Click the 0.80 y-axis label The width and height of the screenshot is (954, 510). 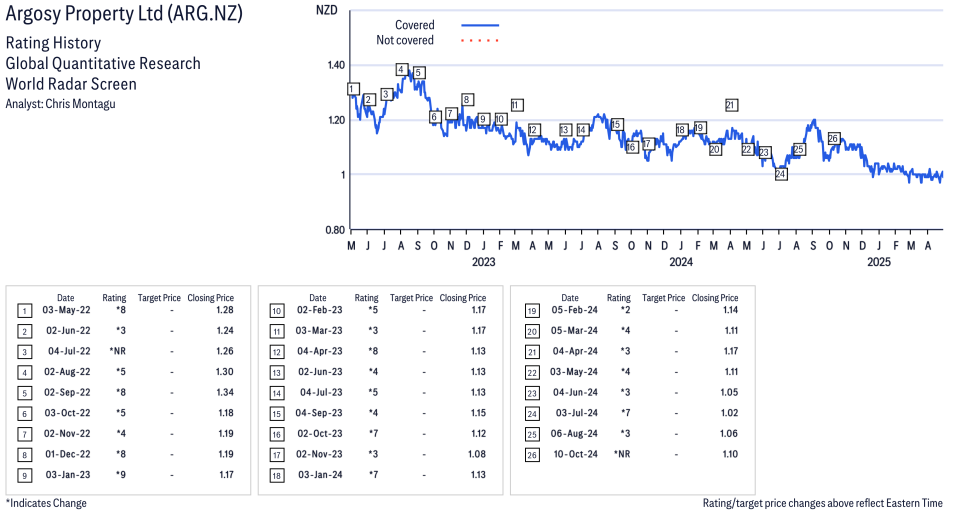(x=336, y=230)
